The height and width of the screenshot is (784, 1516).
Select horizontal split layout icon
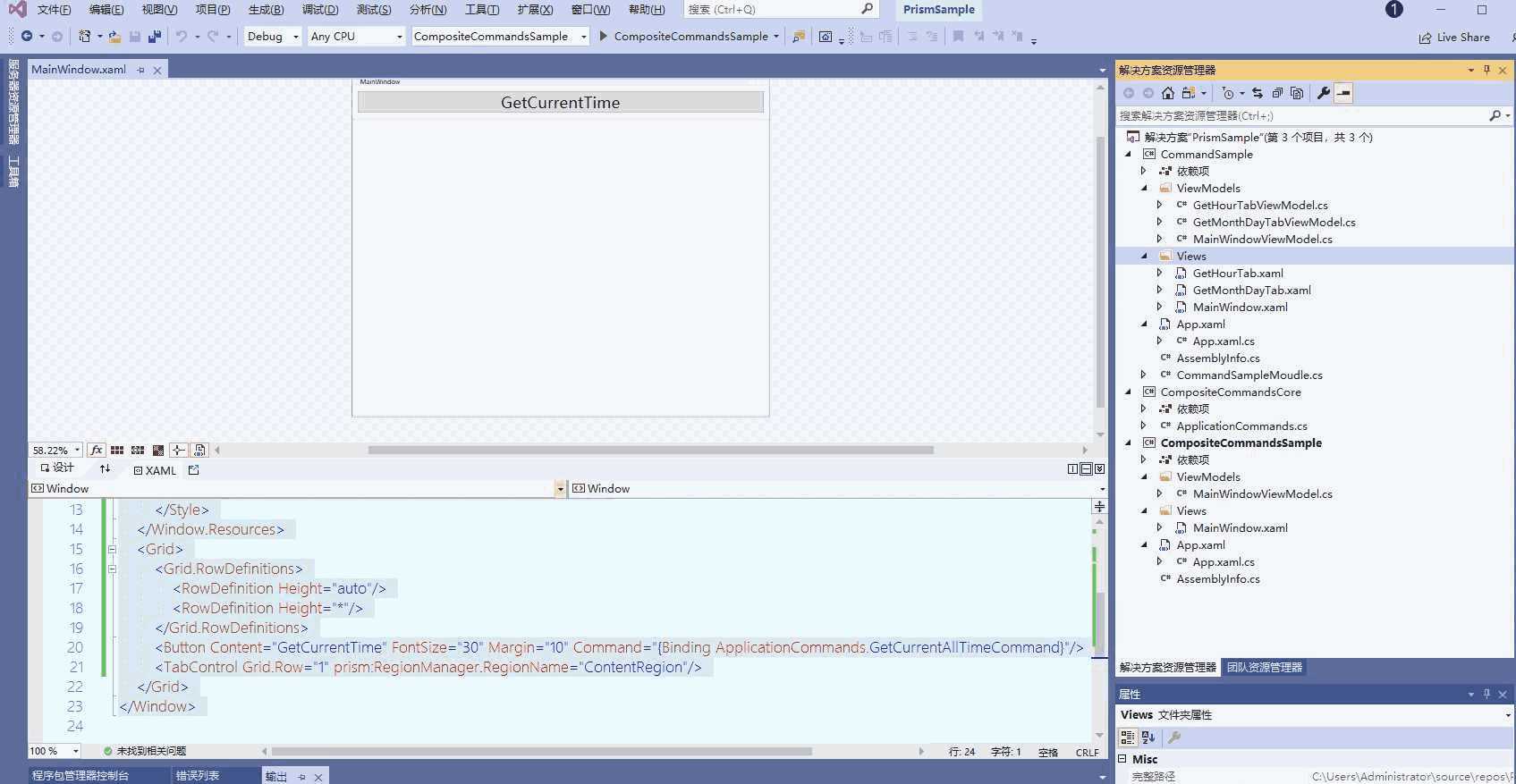[1086, 468]
